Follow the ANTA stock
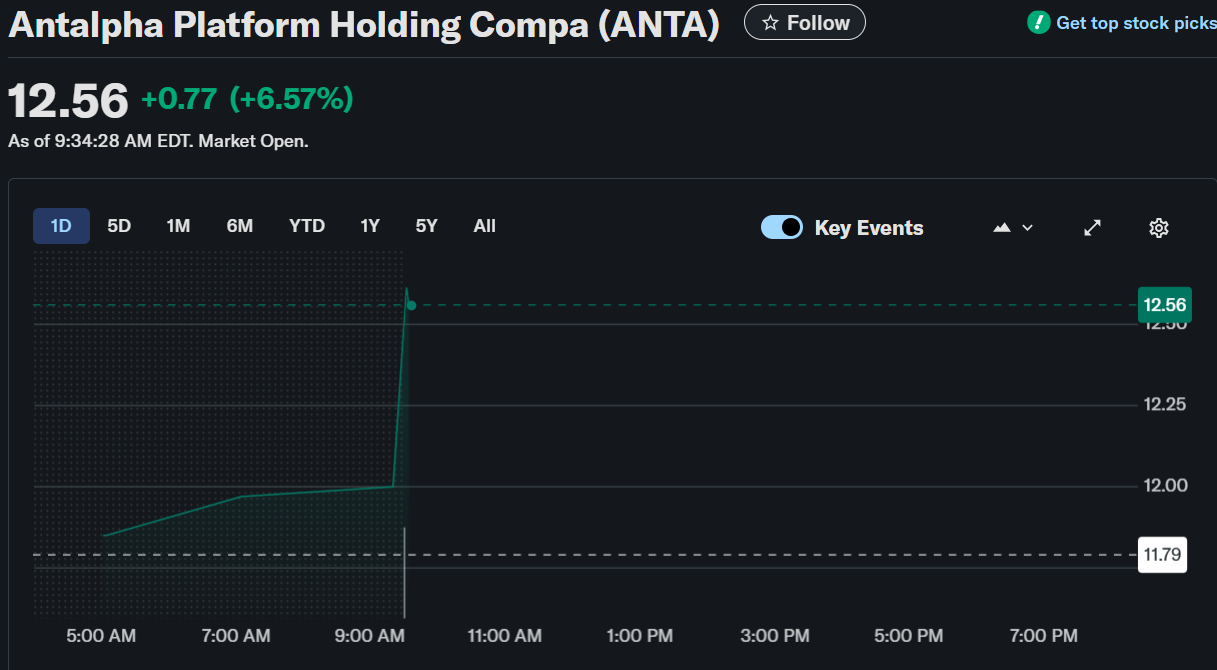Screen dimensions: 1217x670 click(x=805, y=23)
